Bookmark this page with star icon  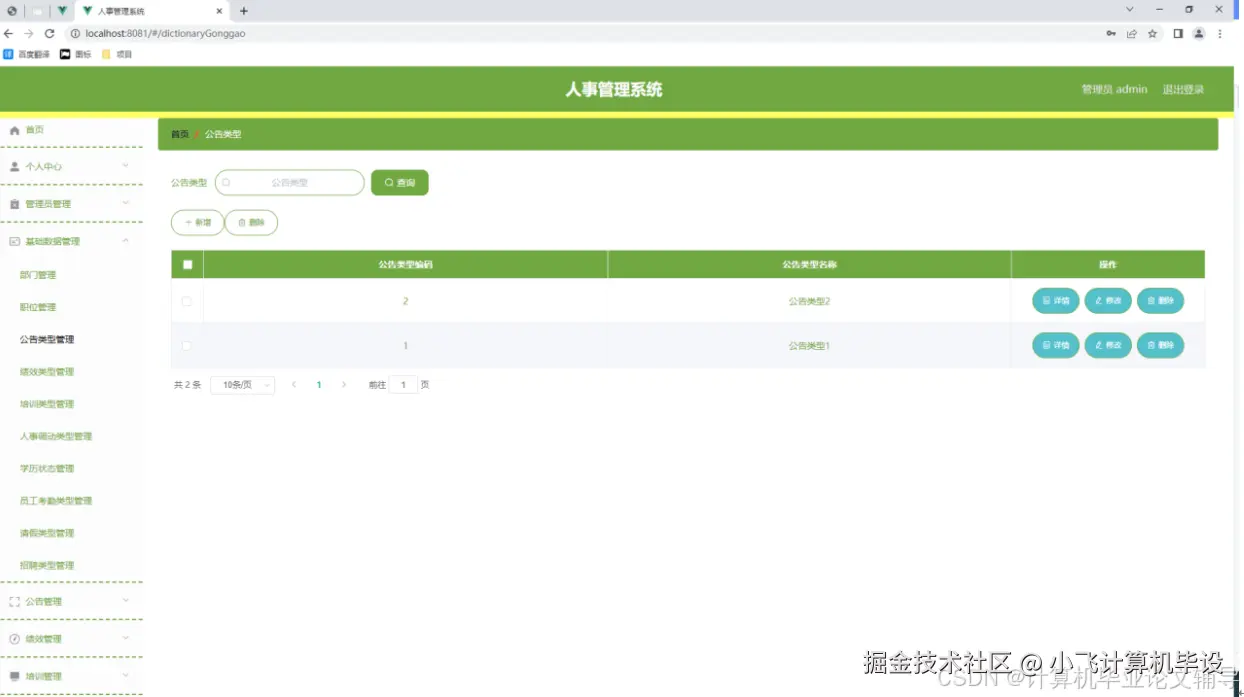point(1152,33)
